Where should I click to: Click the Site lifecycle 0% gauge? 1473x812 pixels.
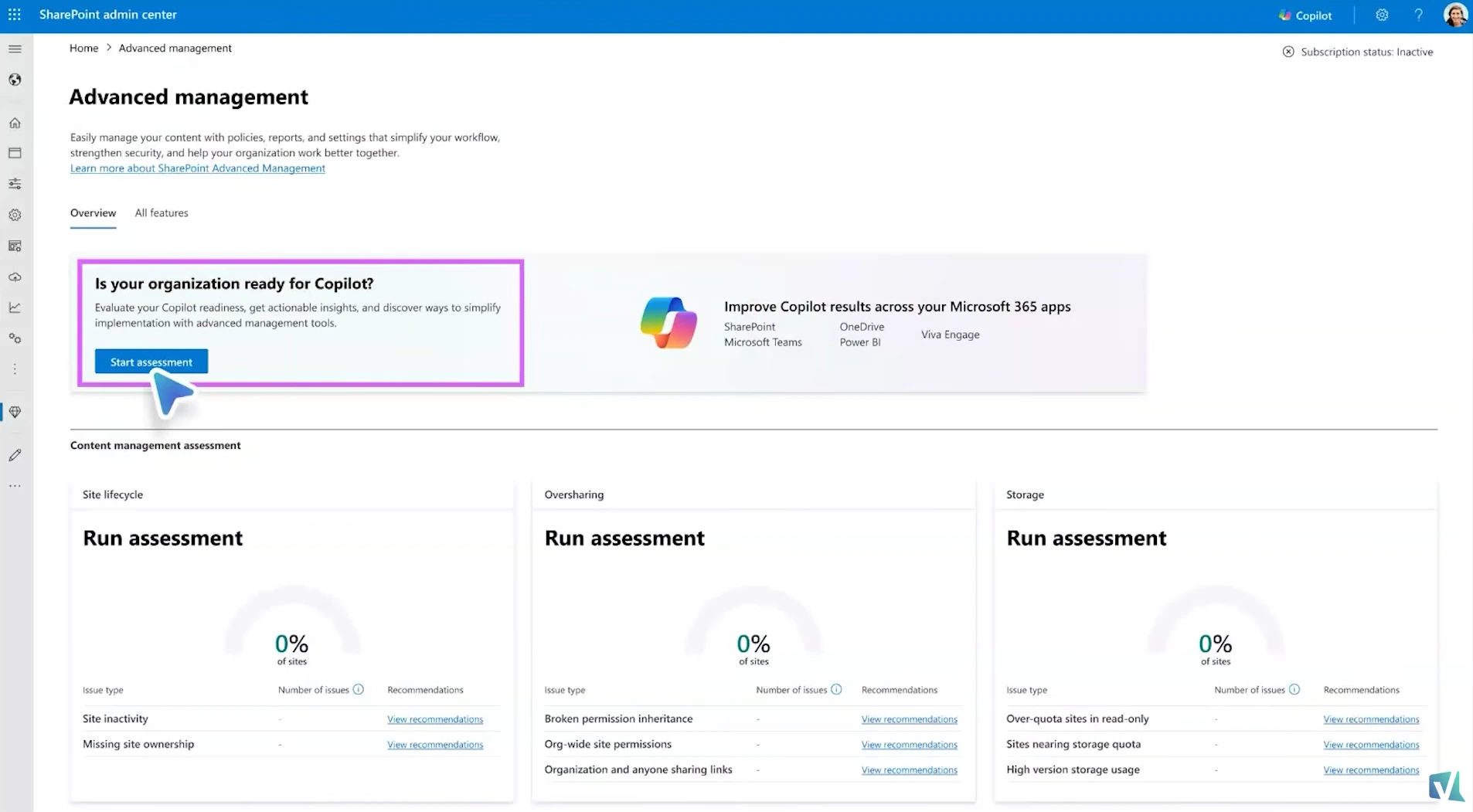[x=292, y=626]
